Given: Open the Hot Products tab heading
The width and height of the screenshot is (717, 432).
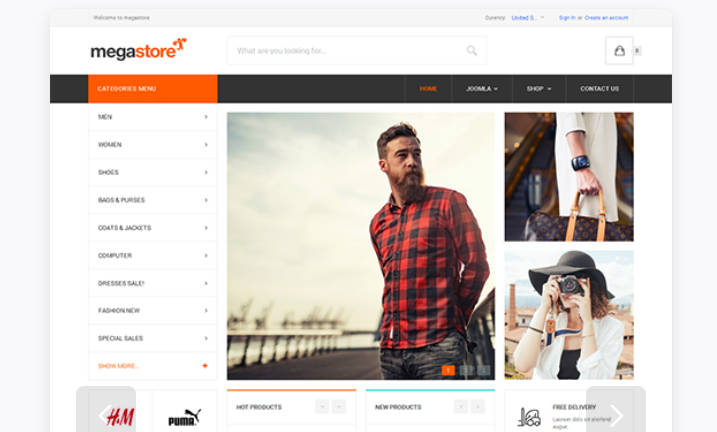Looking at the screenshot, I should point(259,407).
